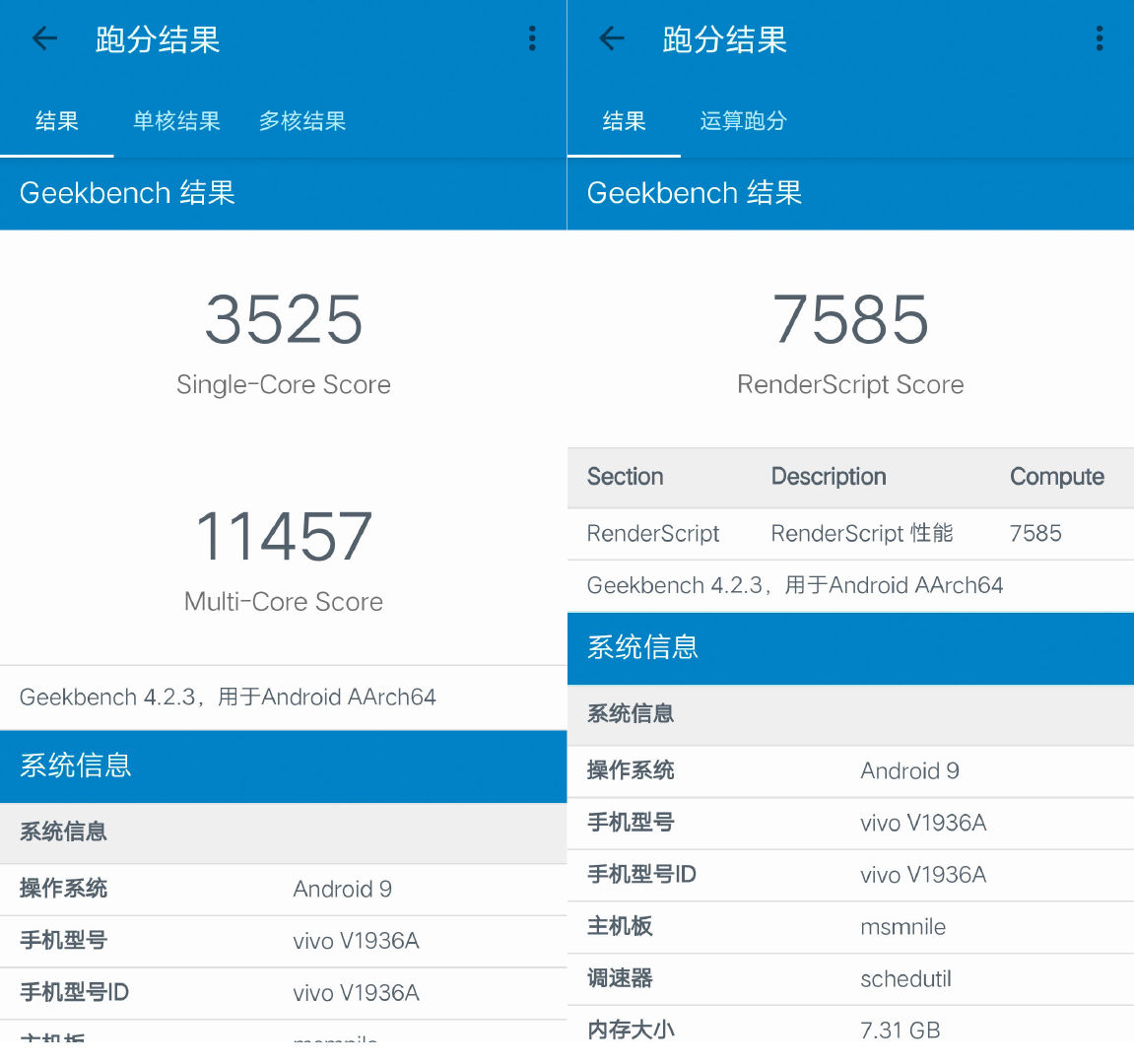Click the Multi-Core Score value 11457
This screenshot has height=1064, width=1134.
(x=284, y=535)
